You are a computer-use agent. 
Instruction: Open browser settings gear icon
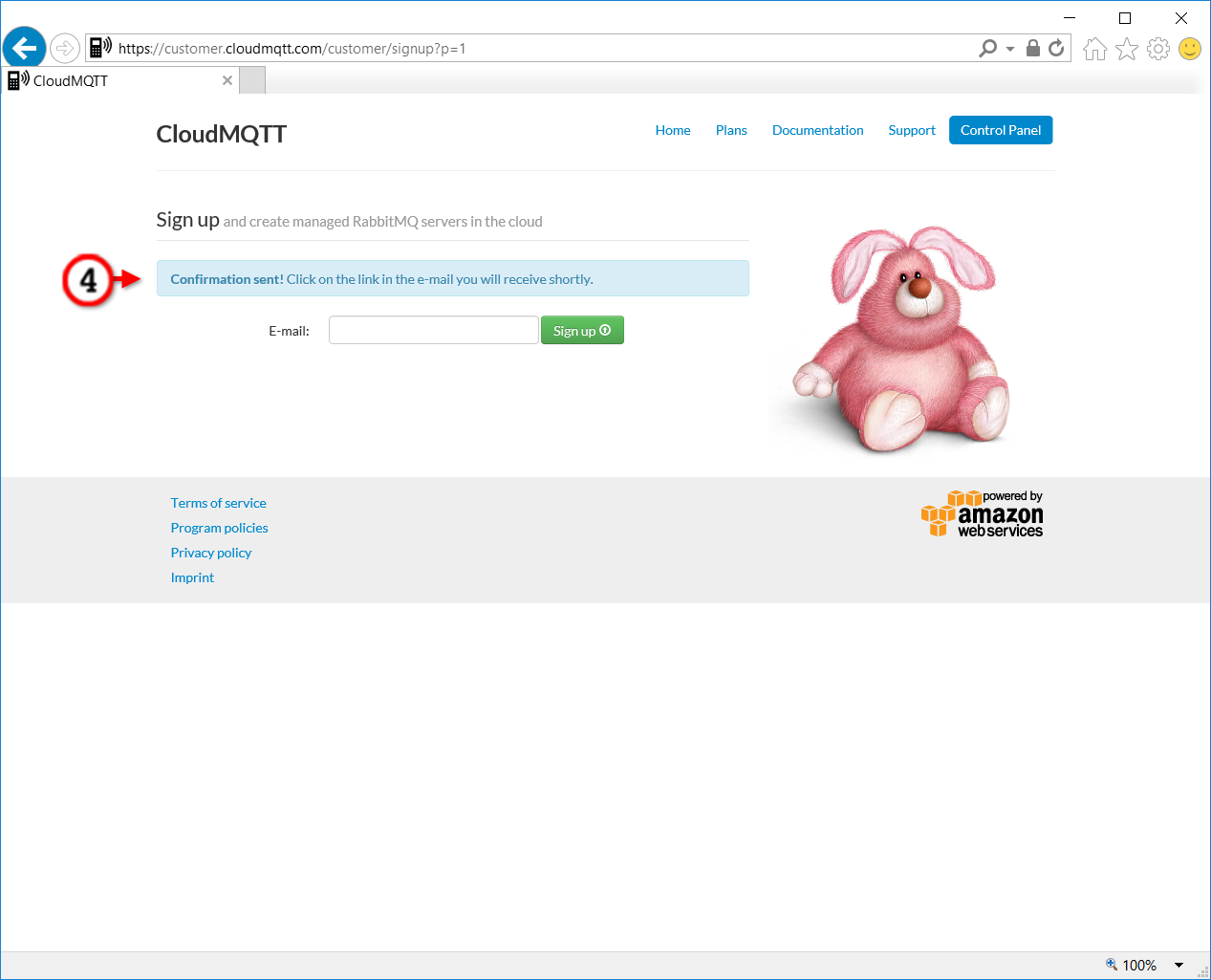point(1158,49)
